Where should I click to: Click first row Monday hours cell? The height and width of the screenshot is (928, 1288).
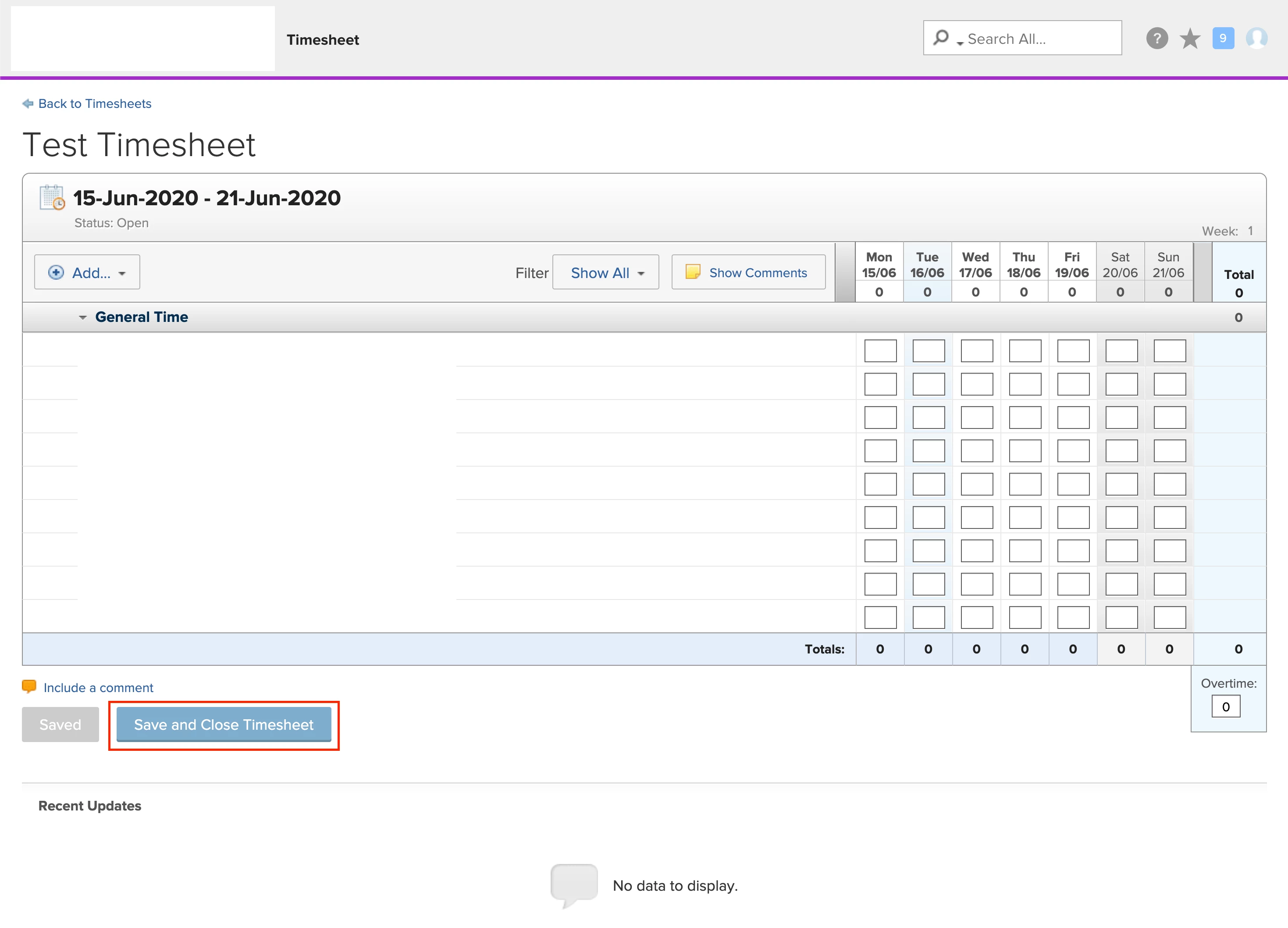(880, 350)
